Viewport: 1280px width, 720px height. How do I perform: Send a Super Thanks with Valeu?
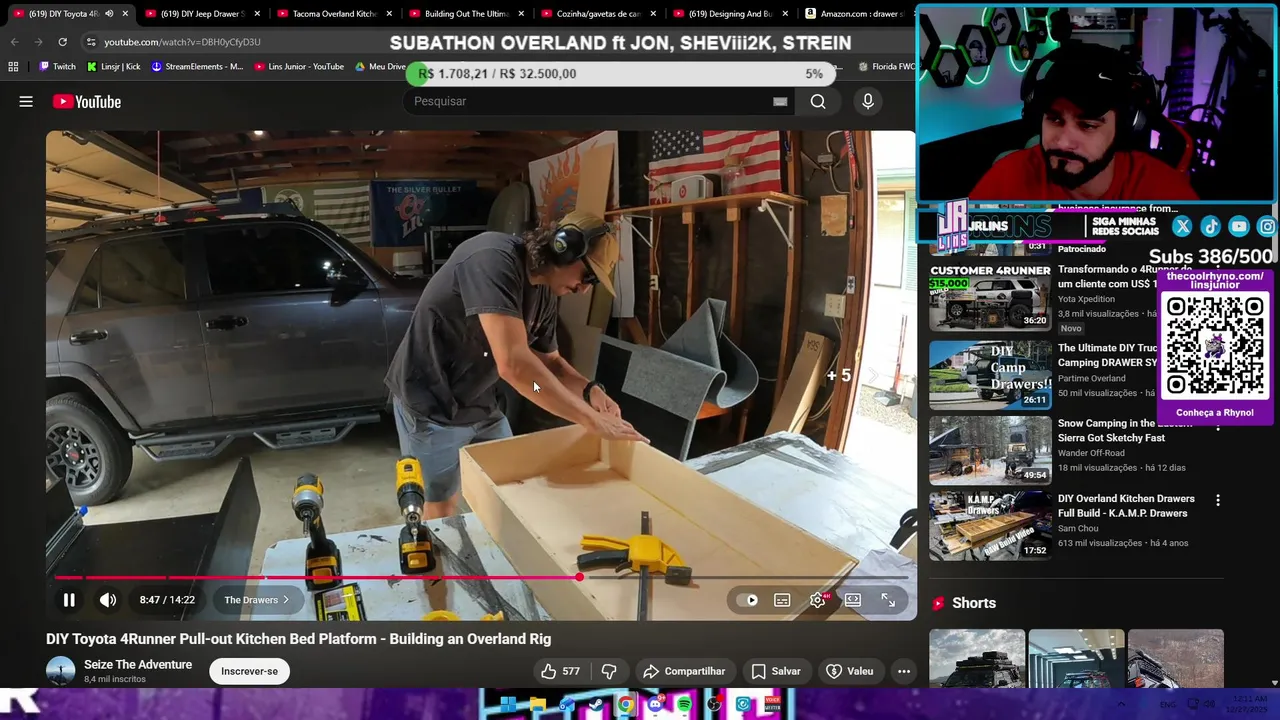pos(850,671)
